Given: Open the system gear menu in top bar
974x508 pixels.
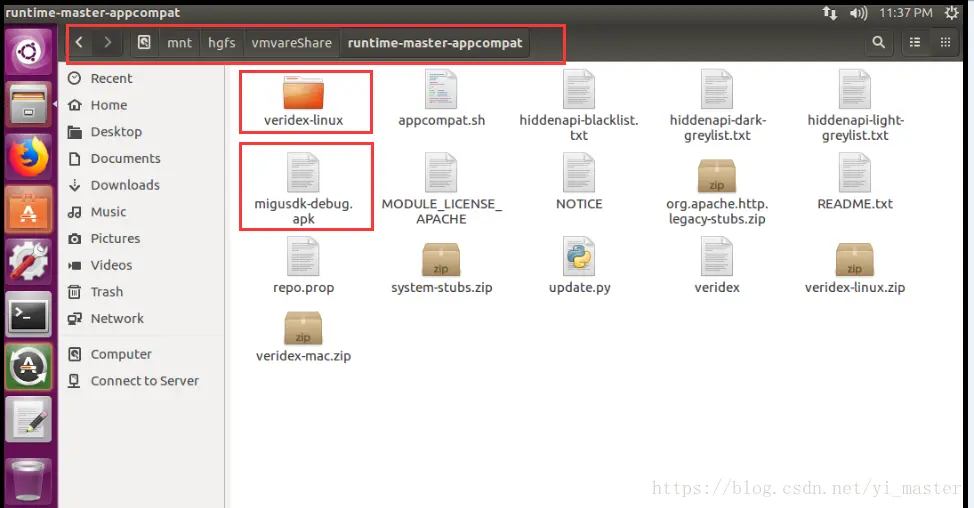Looking at the screenshot, I should (x=952, y=12).
